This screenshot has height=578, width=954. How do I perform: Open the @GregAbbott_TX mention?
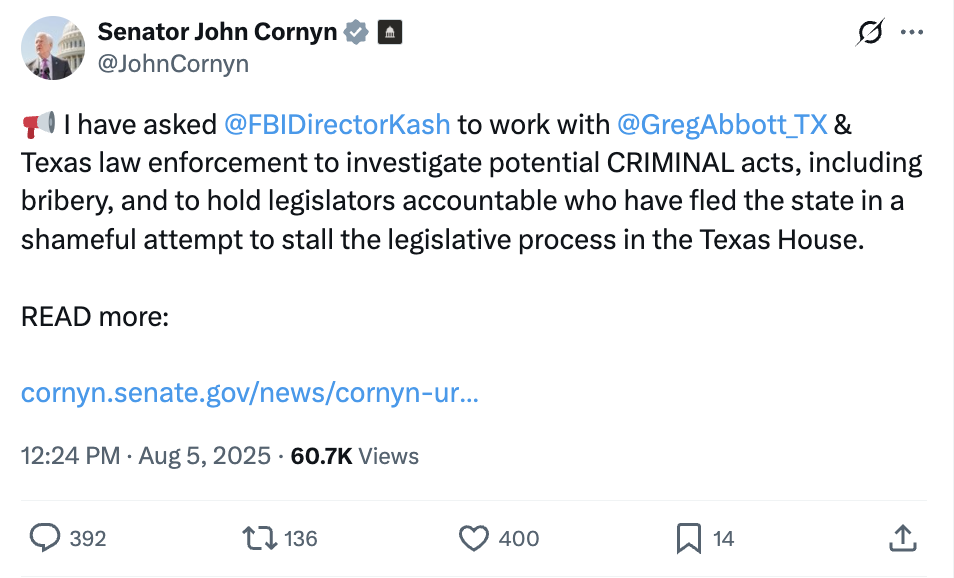click(x=722, y=125)
